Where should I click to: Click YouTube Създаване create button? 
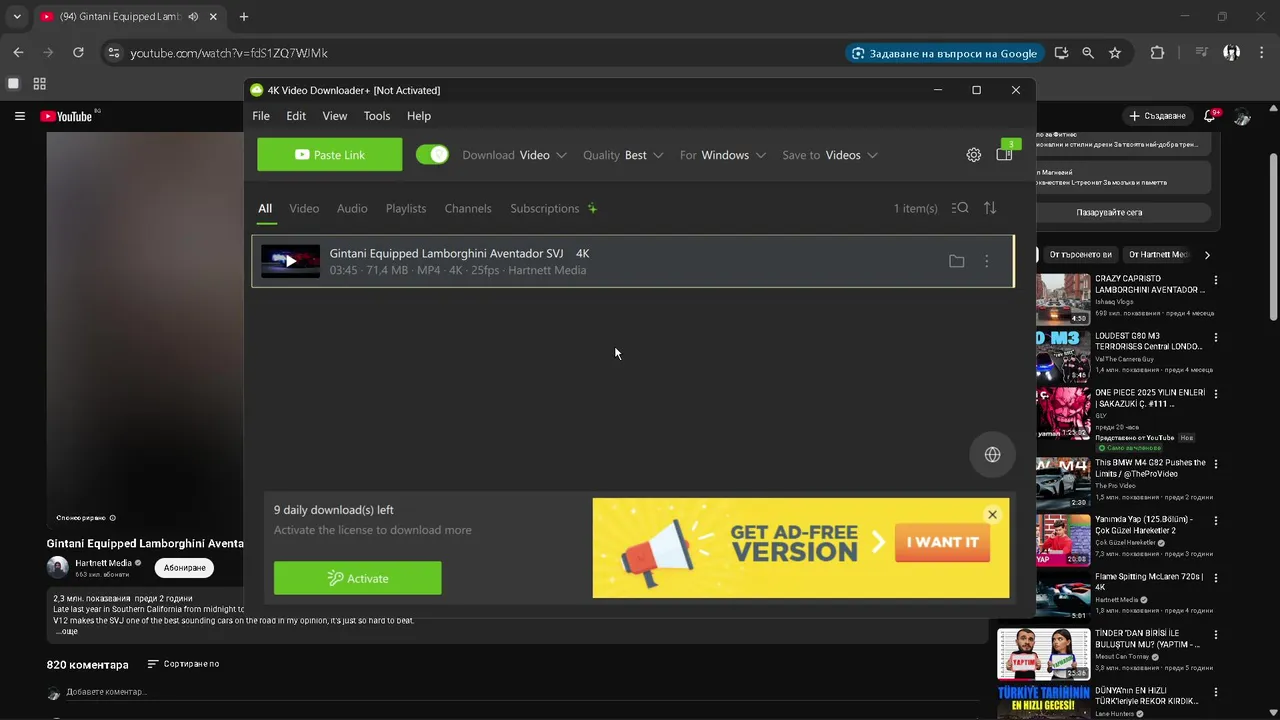coord(1158,116)
